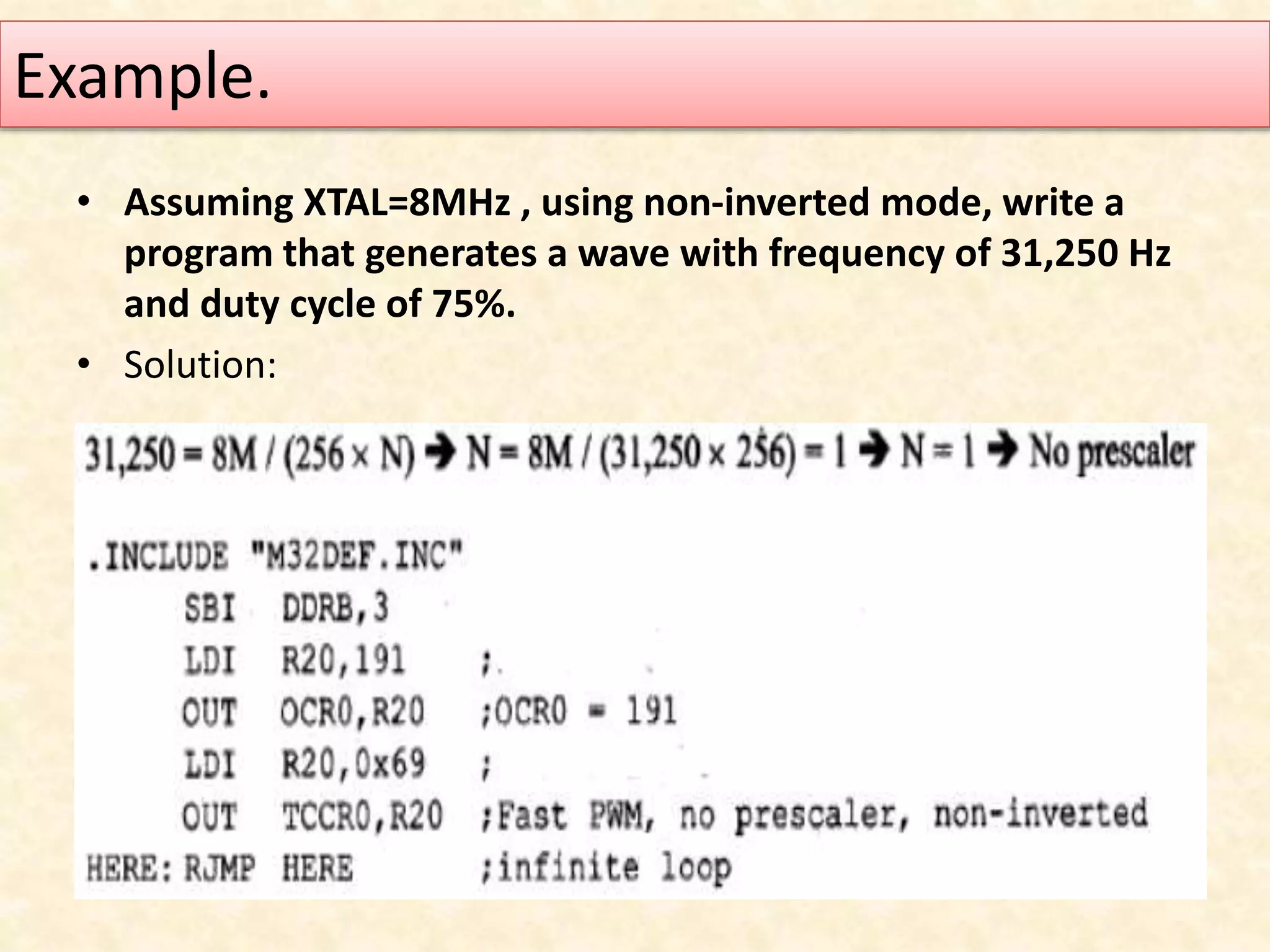Click the 'OUT TCCR0,R20' instruction
The height and width of the screenshot is (952, 1270).
(x=313, y=815)
